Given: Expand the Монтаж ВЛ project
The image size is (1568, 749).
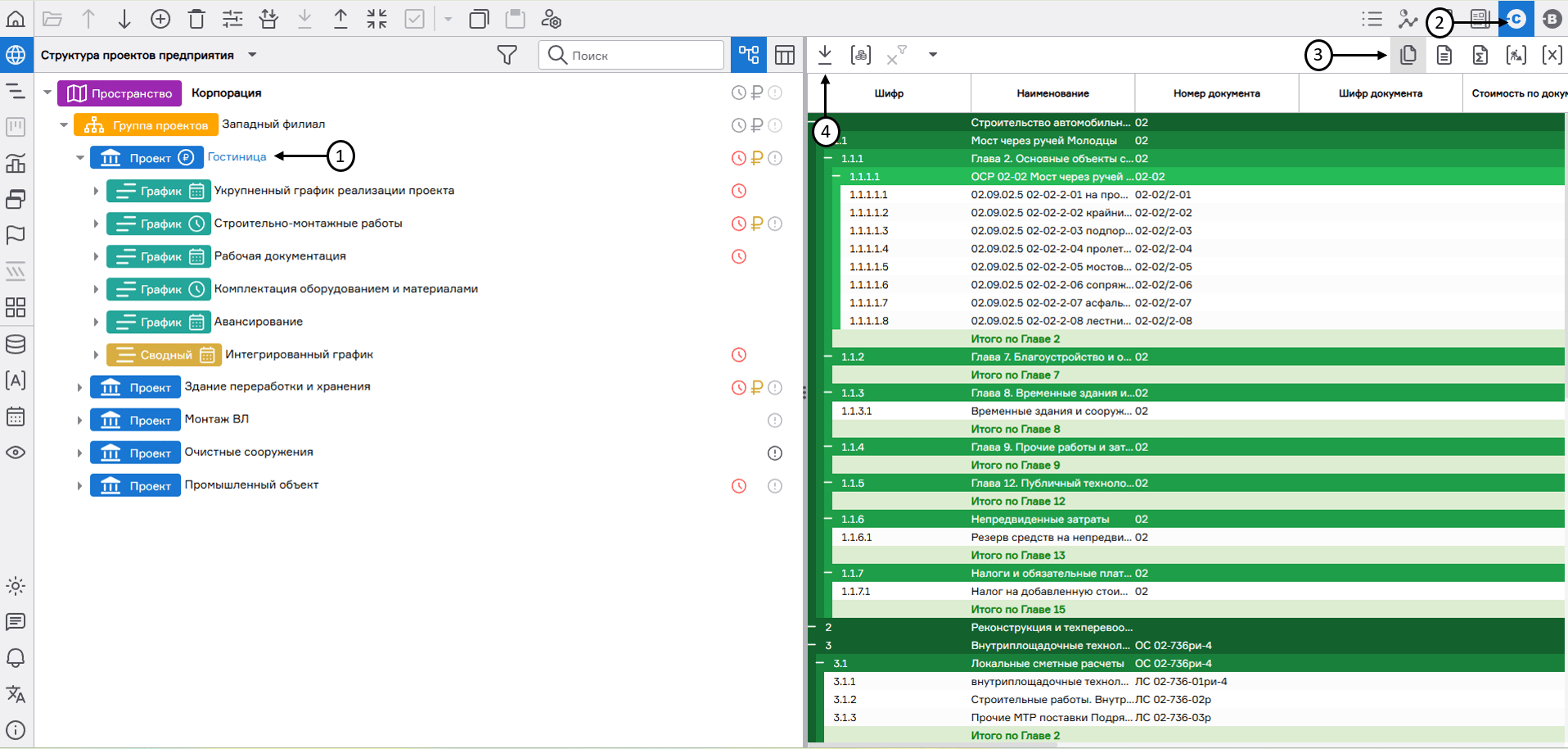Looking at the screenshot, I should tap(79, 420).
